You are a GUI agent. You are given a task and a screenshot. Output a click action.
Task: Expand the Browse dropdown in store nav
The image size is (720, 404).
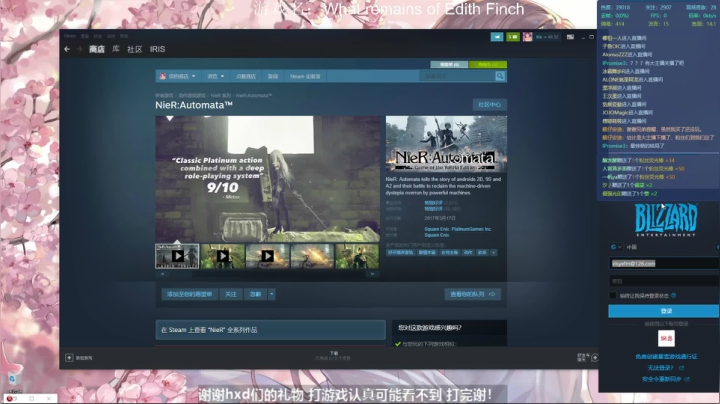(x=215, y=76)
